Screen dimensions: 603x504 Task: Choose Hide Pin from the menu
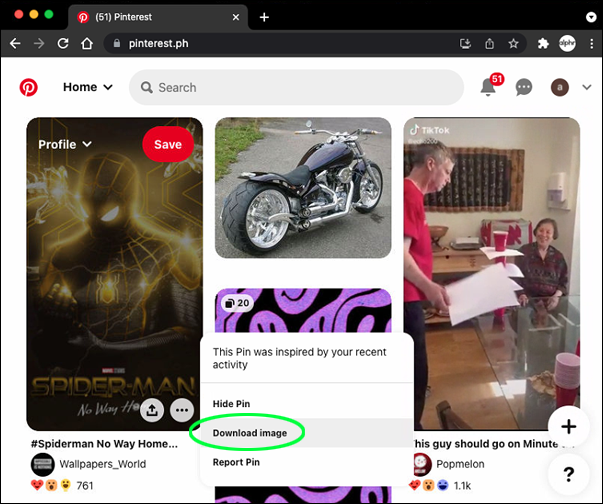pyautogui.click(x=232, y=404)
